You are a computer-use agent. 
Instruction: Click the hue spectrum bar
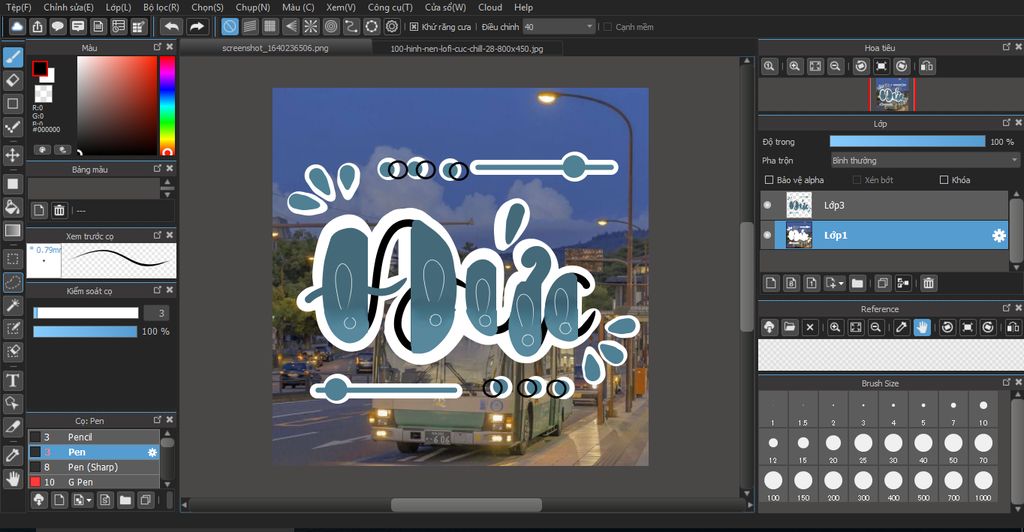pos(167,105)
